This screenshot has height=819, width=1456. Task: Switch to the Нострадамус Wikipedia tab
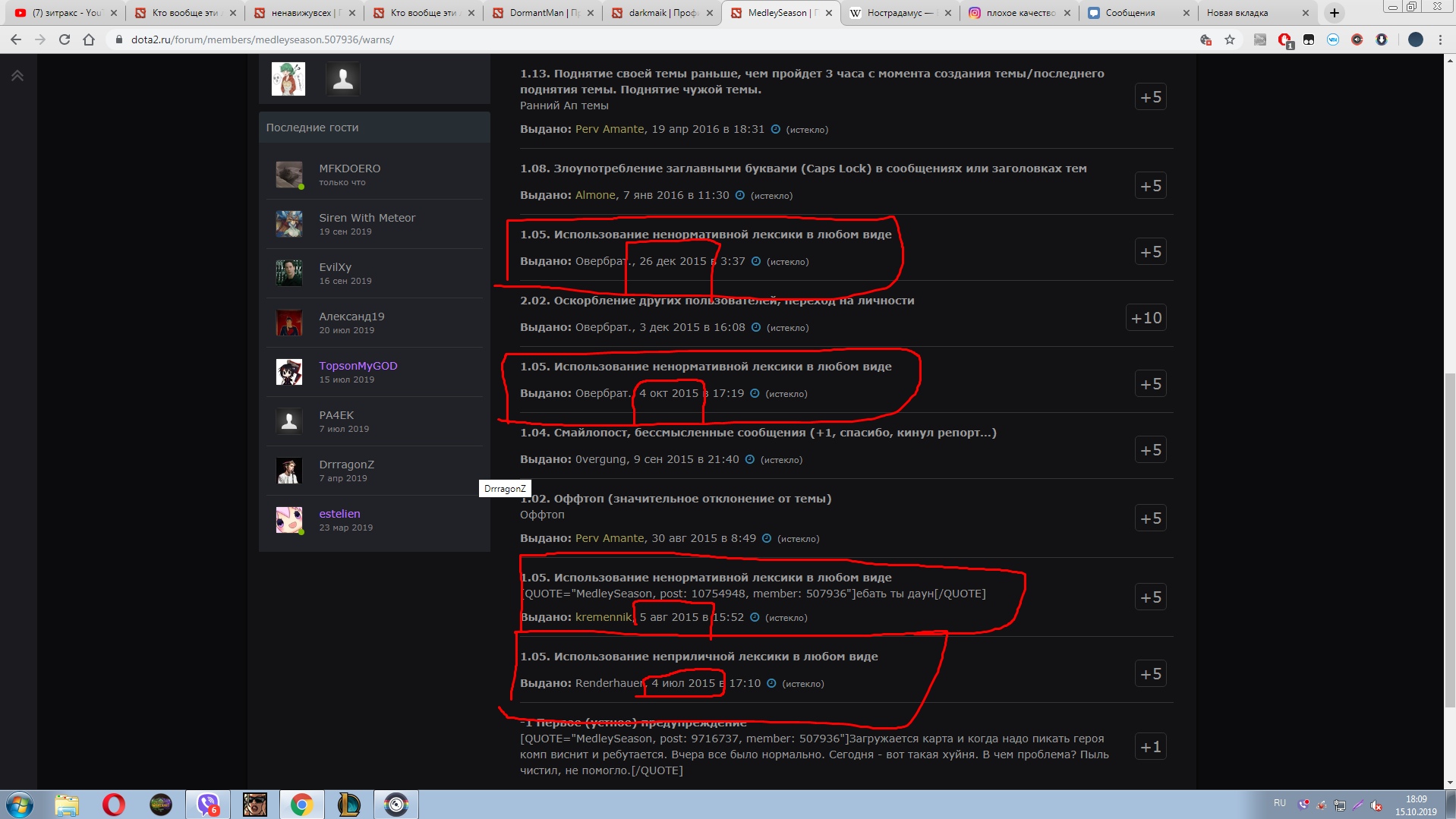(900, 13)
